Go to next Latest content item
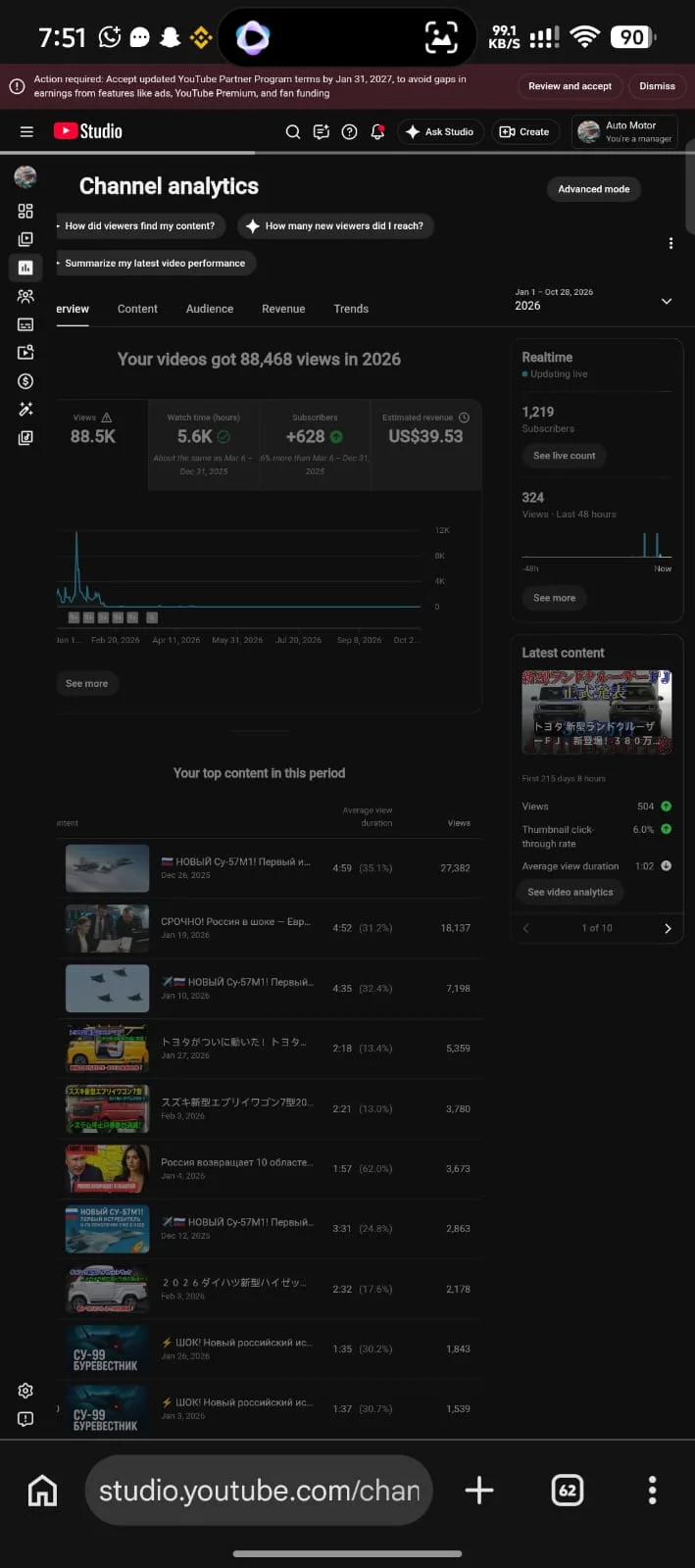 coord(668,928)
